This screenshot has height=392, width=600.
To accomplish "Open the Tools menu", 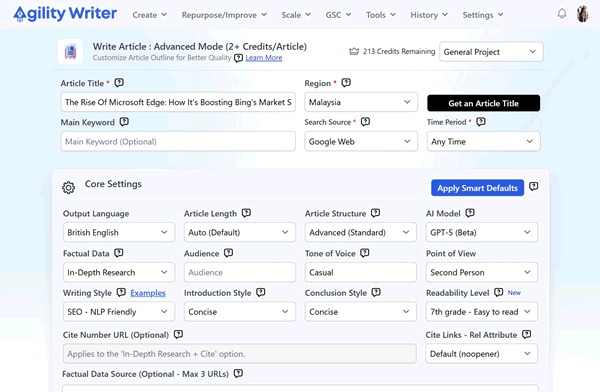I will (x=381, y=15).
